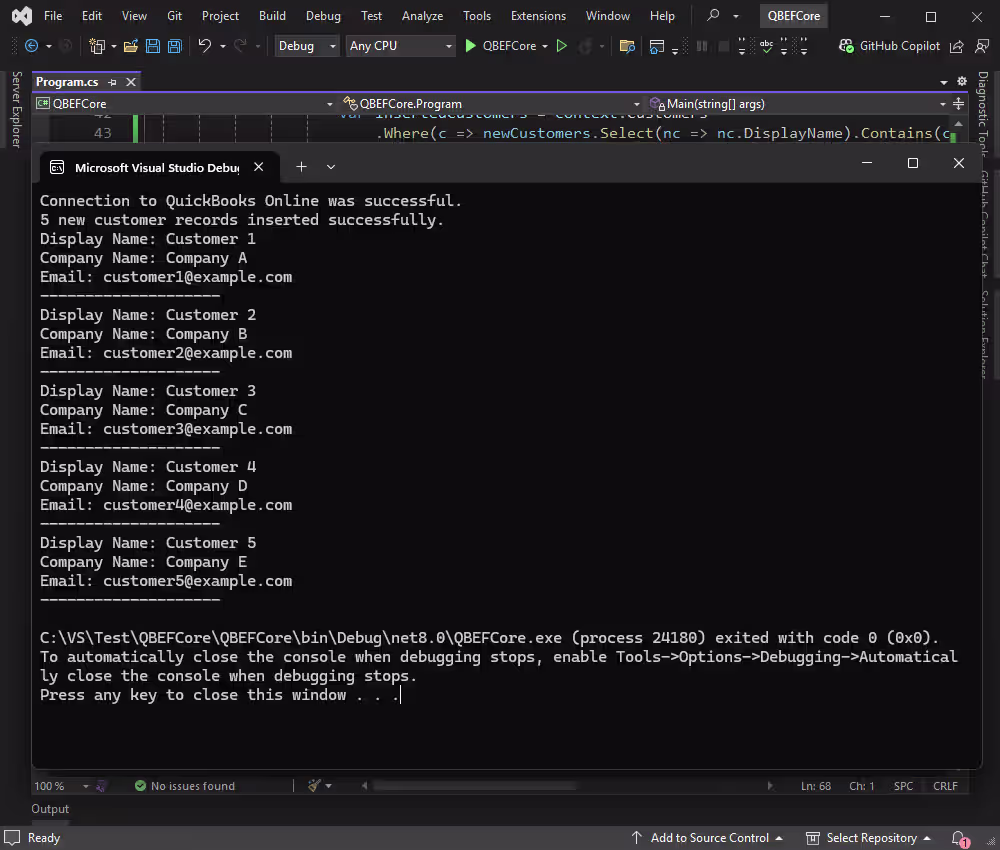Click the Open File folder icon
Image resolution: width=1000 pixels, height=850 pixels.
coord(131,46)
